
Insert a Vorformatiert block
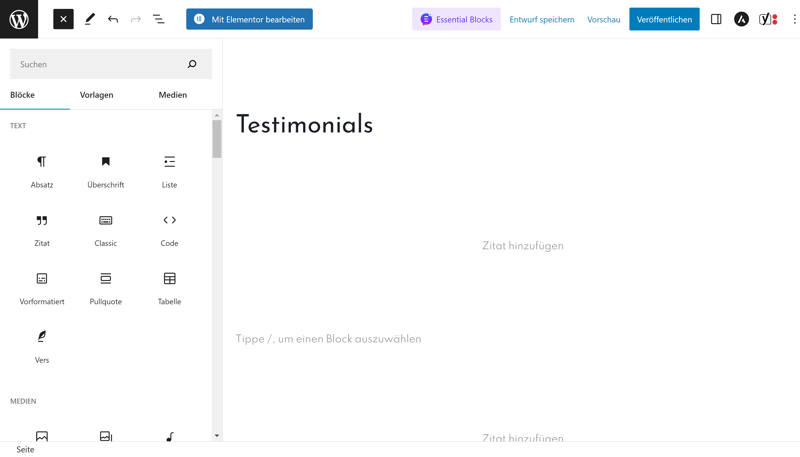click(x=42, y=289)
